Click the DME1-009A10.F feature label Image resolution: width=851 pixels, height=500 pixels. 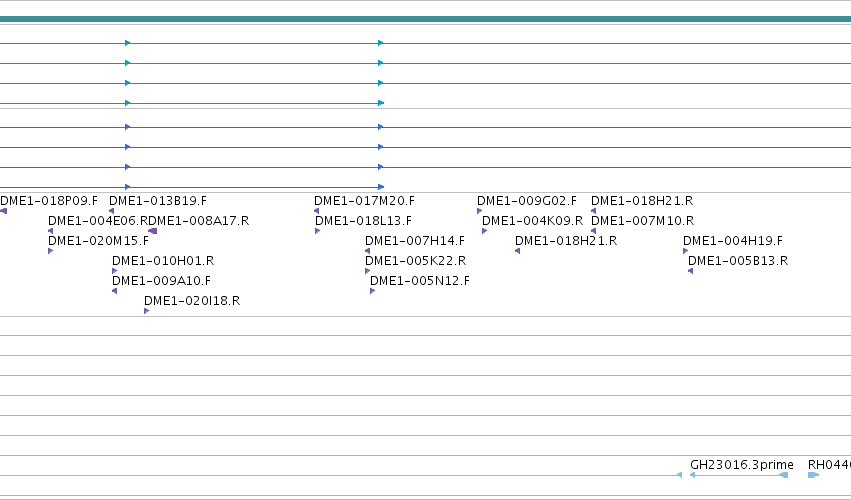tap(161, 281)
